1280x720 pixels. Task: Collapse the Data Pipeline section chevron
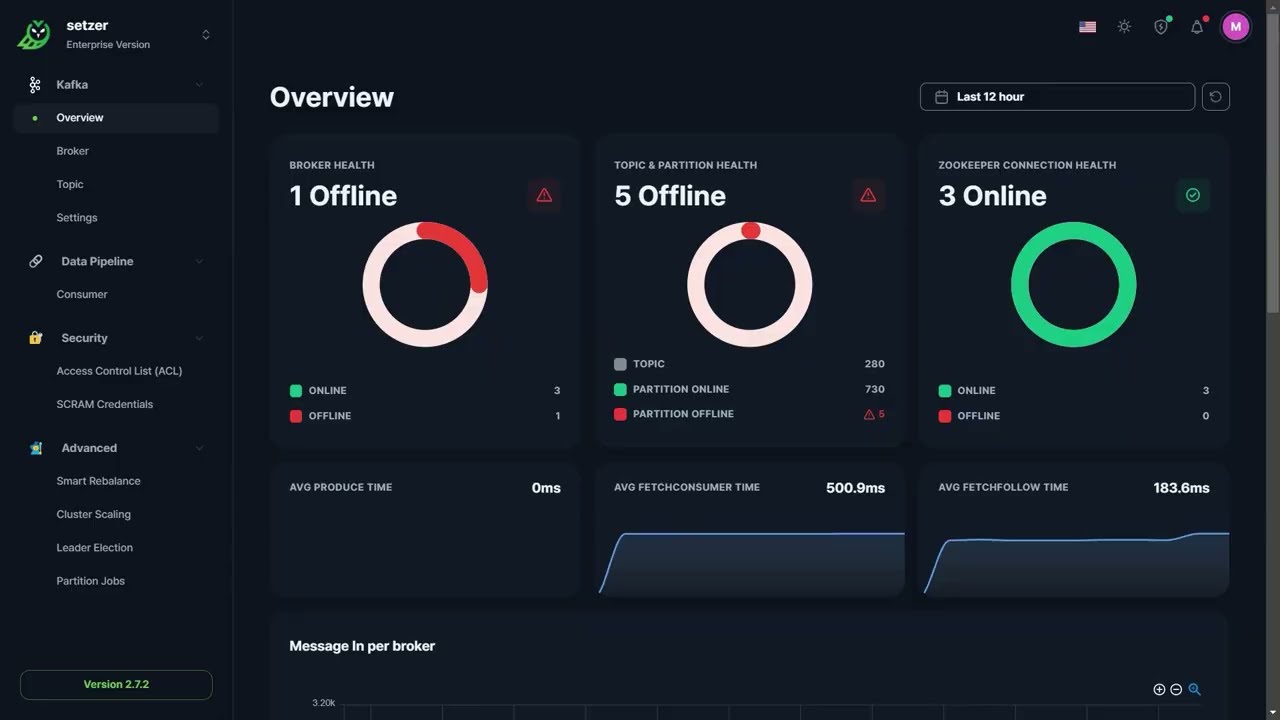[x=199, y=261]
